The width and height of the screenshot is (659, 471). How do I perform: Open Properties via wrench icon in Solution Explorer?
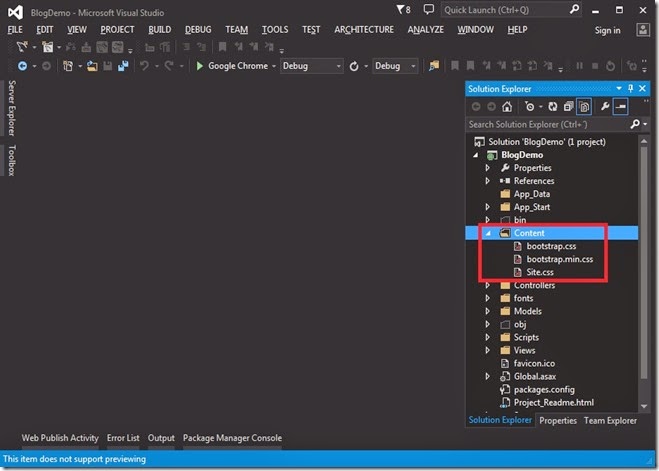coord(605,107)
